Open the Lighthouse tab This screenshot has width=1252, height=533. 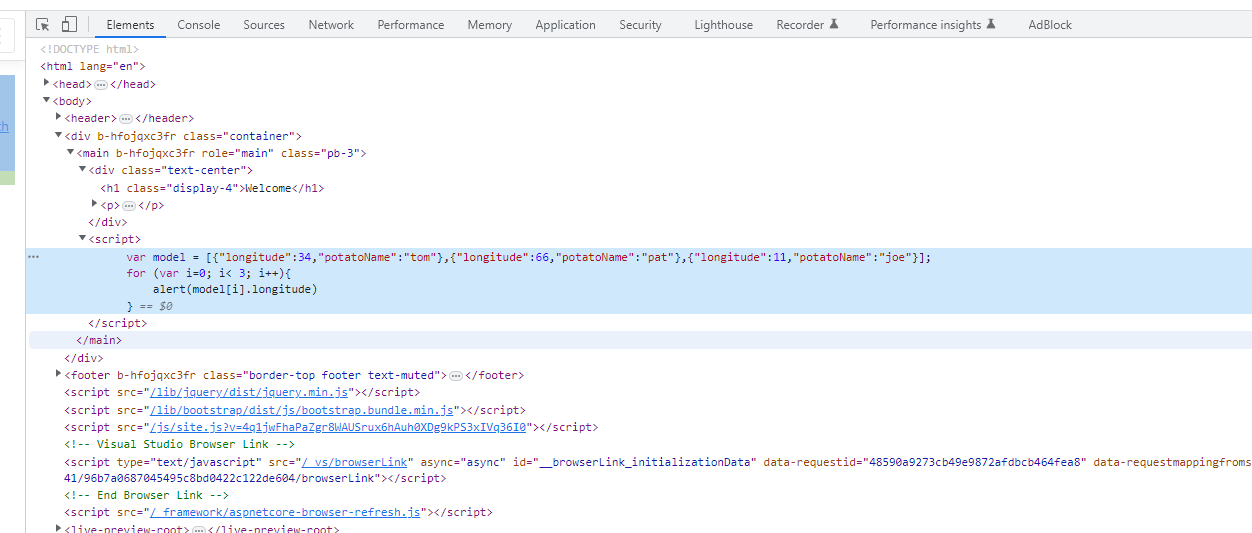pos(723,25)
